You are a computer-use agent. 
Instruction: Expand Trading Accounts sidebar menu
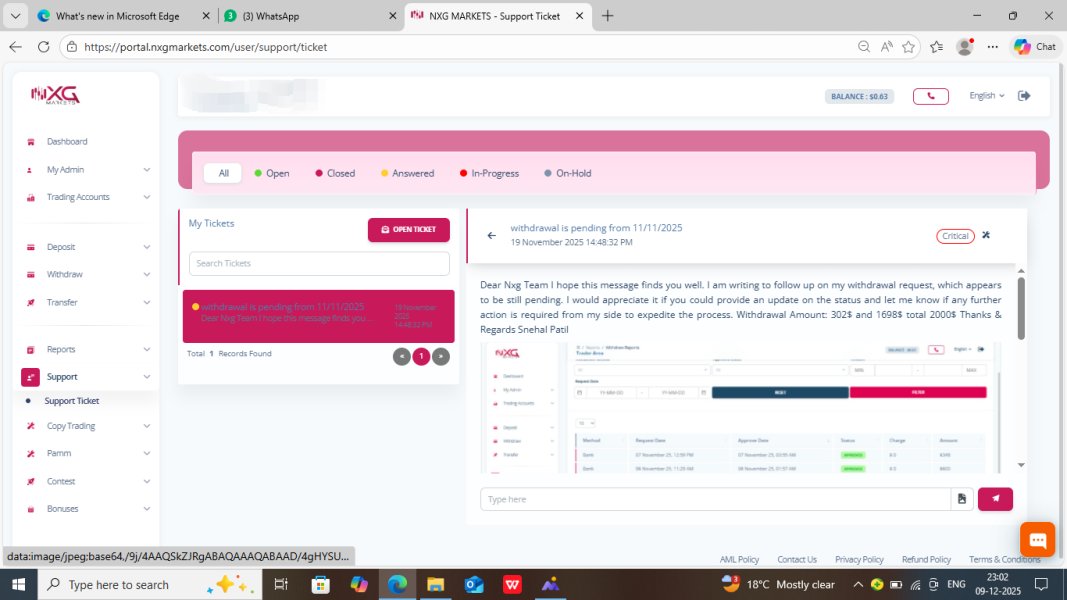pos(86,197)
